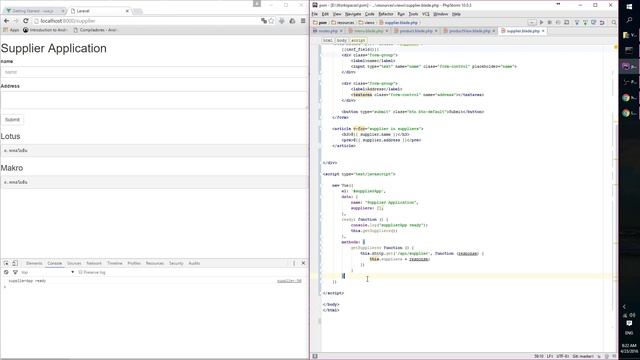Click the Lotus supplier heading
The width and height of the screenshot is (640, 360).
[x=10, y=136]
